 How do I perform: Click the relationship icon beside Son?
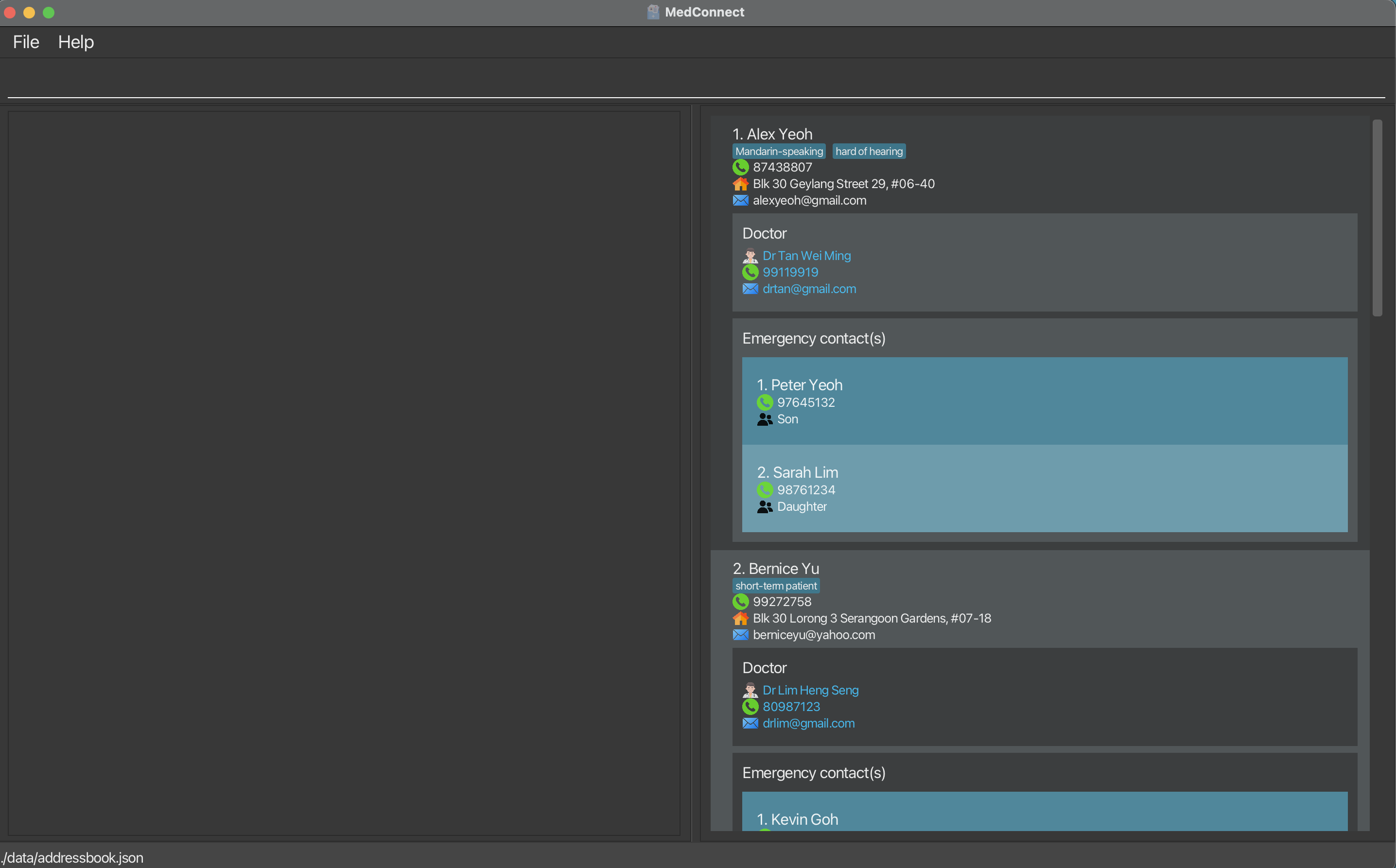click(765, 419)
